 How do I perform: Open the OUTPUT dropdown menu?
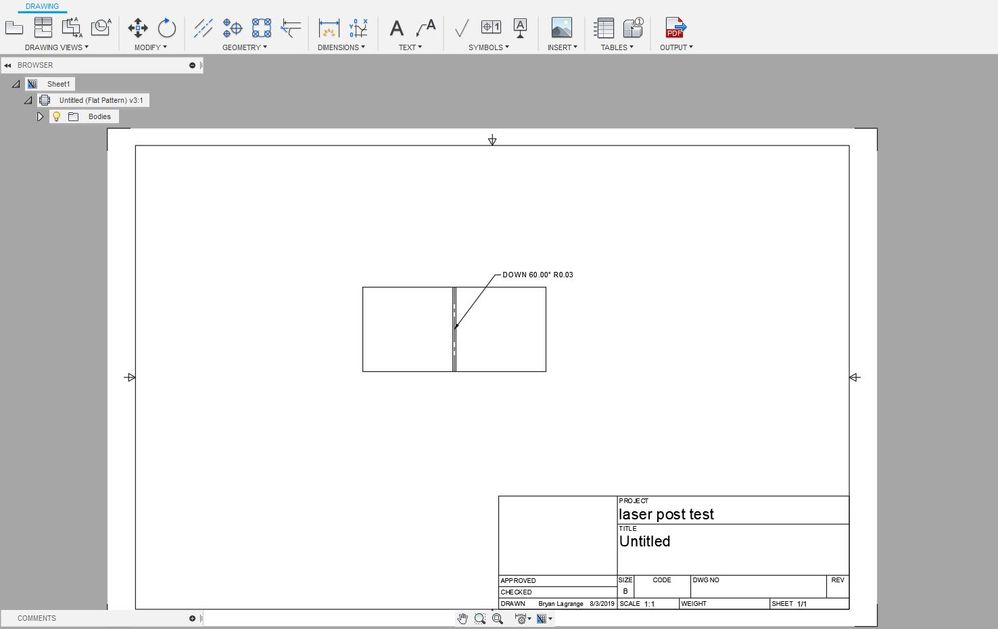pos(677,47)
